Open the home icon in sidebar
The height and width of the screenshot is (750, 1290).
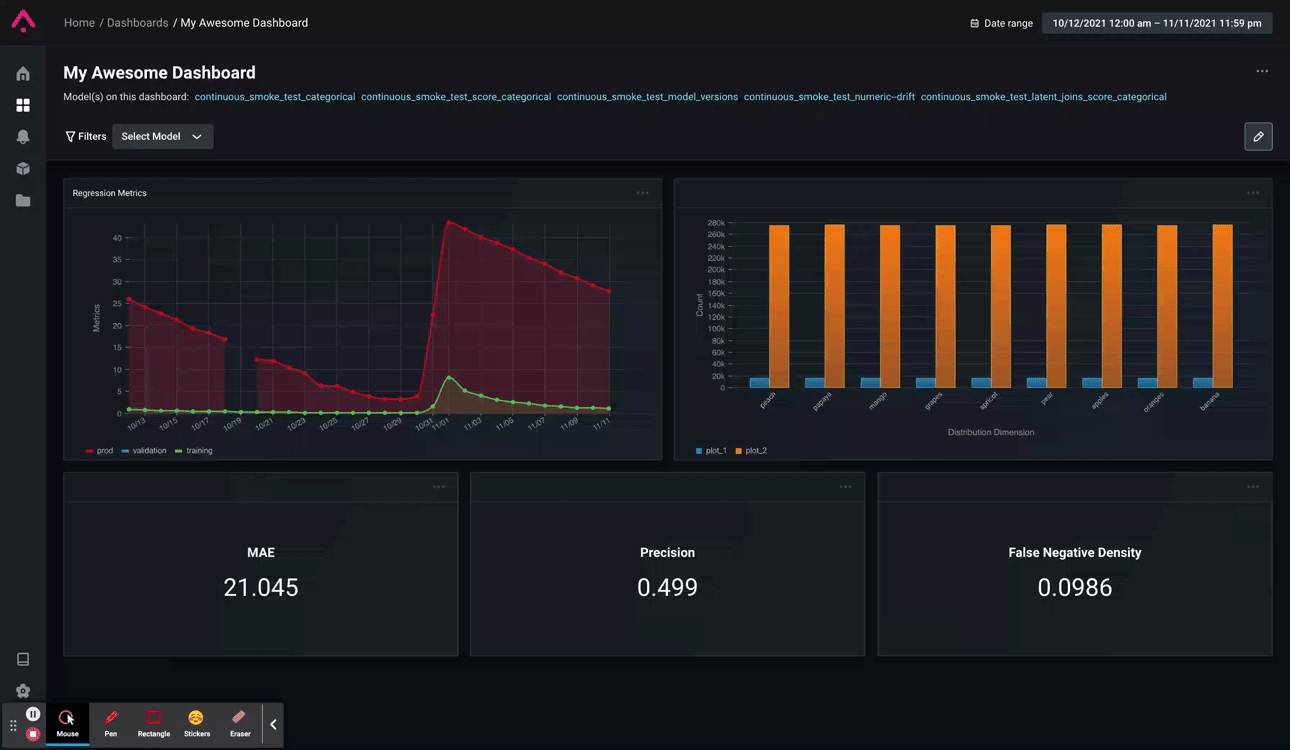coord(23,74)
